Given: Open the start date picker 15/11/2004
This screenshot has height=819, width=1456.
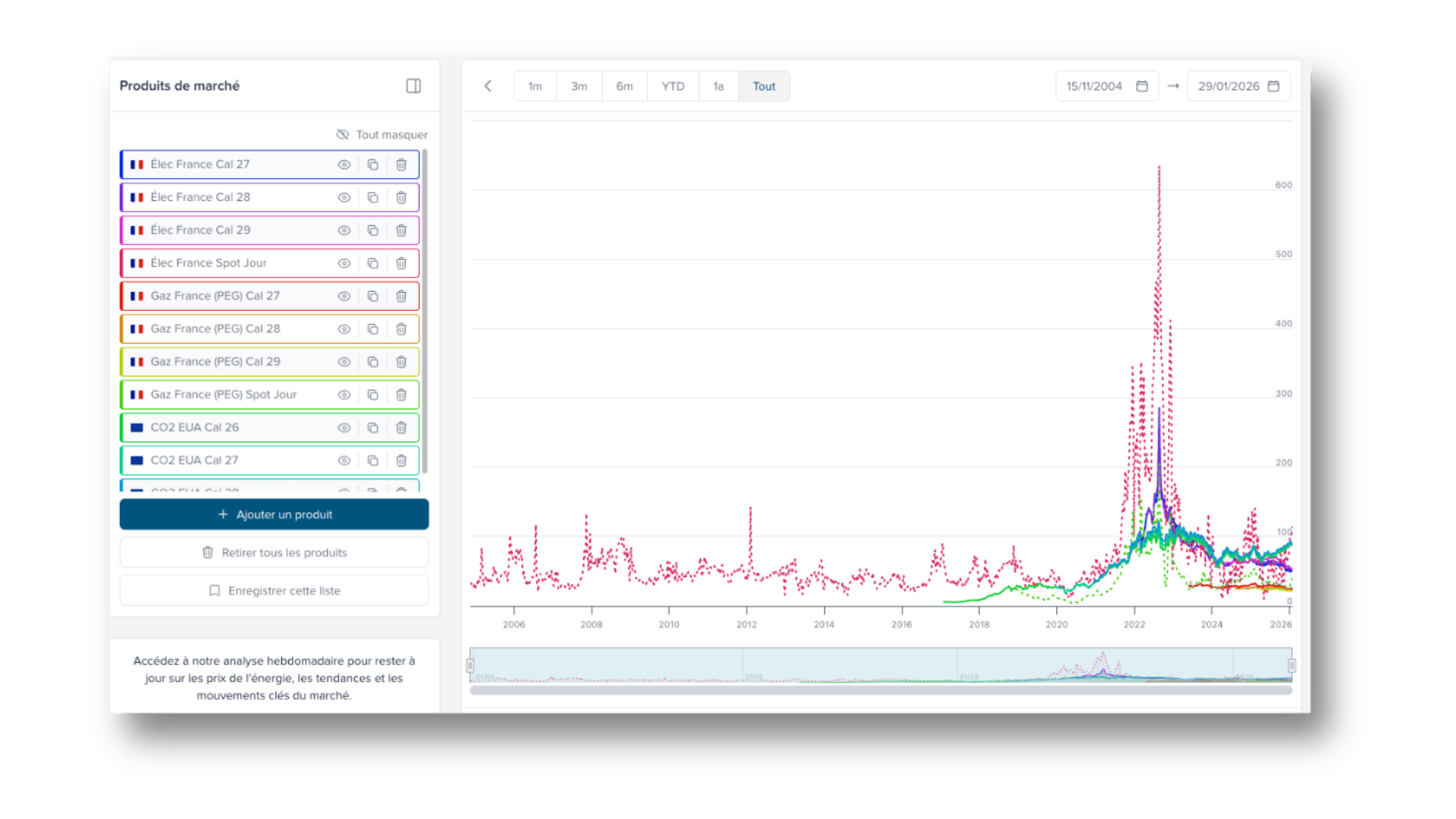Looking at the screenshot, I should pos(1106,86).
